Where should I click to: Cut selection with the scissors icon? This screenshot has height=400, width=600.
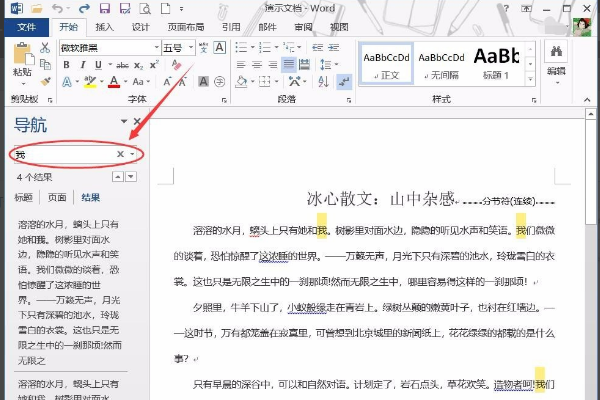[x=45, y=47]
